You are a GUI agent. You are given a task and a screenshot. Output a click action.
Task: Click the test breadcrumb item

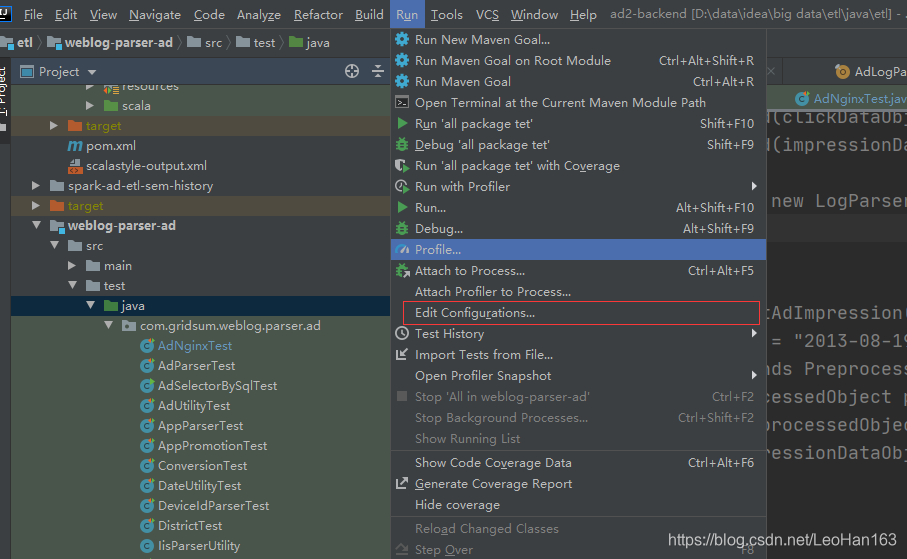click(x=264, y=42)
